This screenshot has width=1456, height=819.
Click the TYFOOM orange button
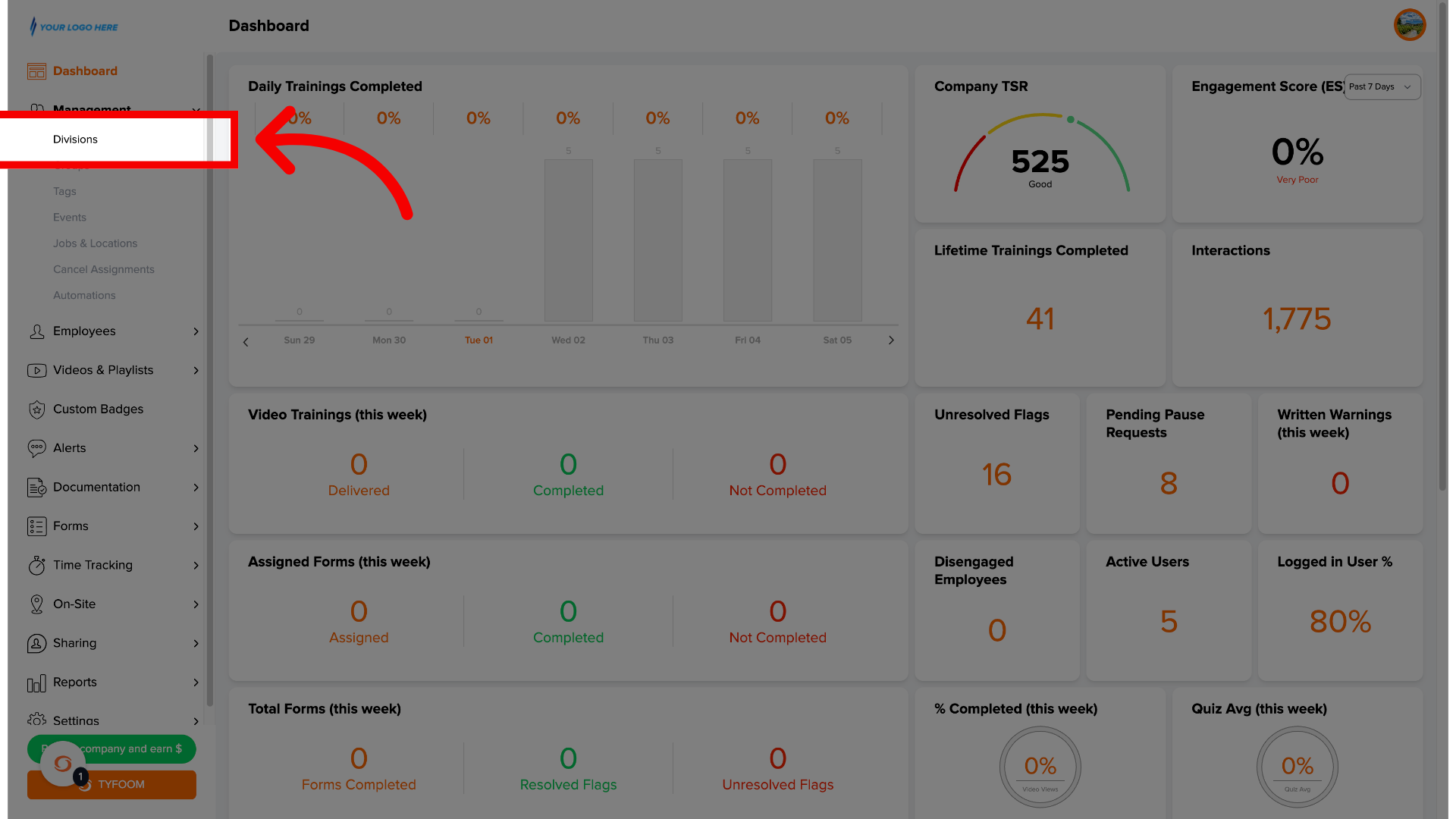tap(111, 785)
